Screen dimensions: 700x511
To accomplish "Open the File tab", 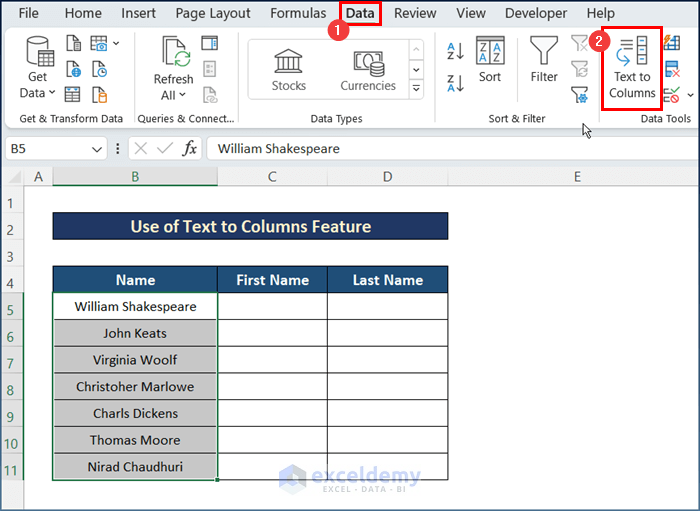I will pyautogui.click(x=28, y=13).
